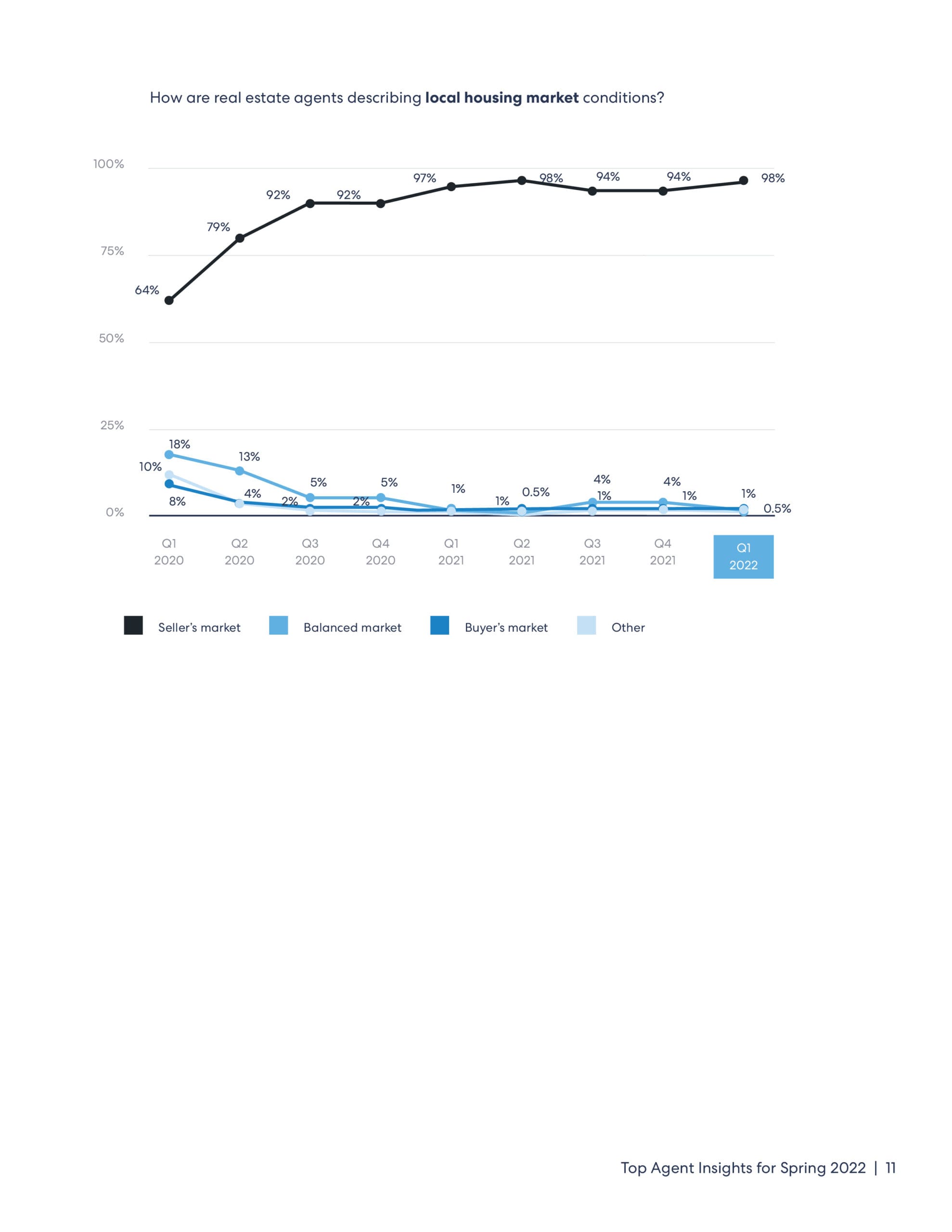Click the Seller's market black legend swatch

click(x=133, y=625)
